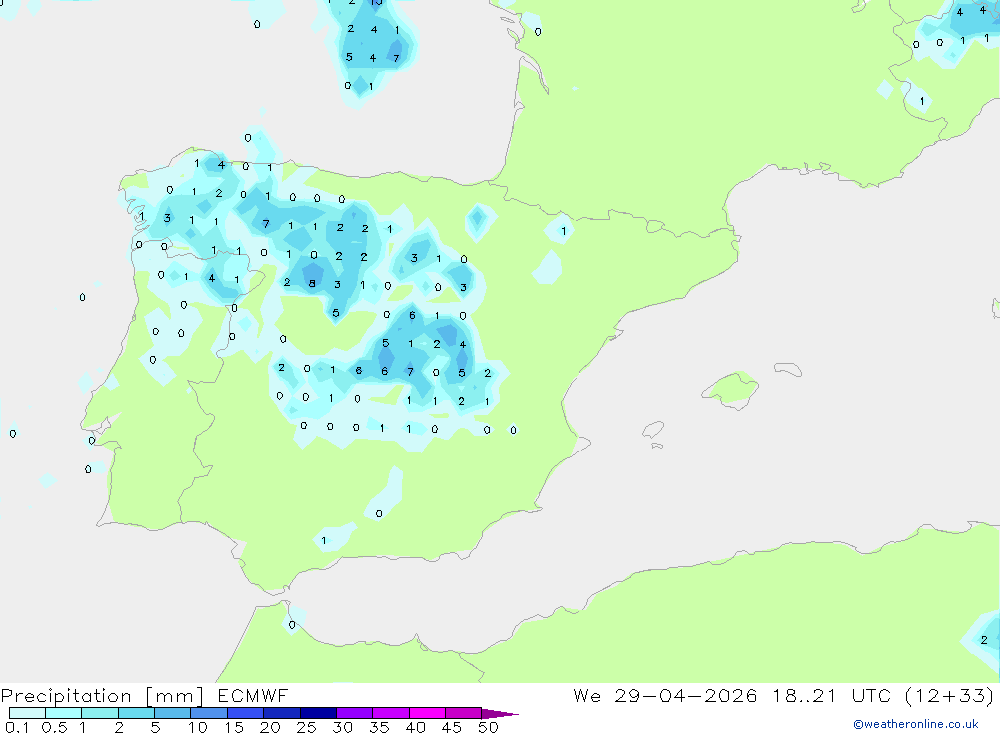
Task: Click the 2 mm value near bottom-right corner
Action: pyautogui.click(x=984, y=640)
